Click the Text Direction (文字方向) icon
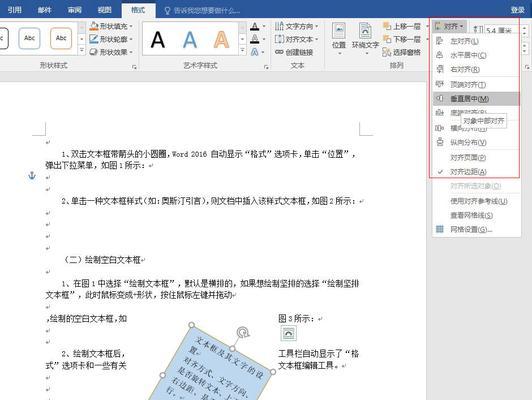The width and height of the screenshot is (532, 400). click(279, 26)
